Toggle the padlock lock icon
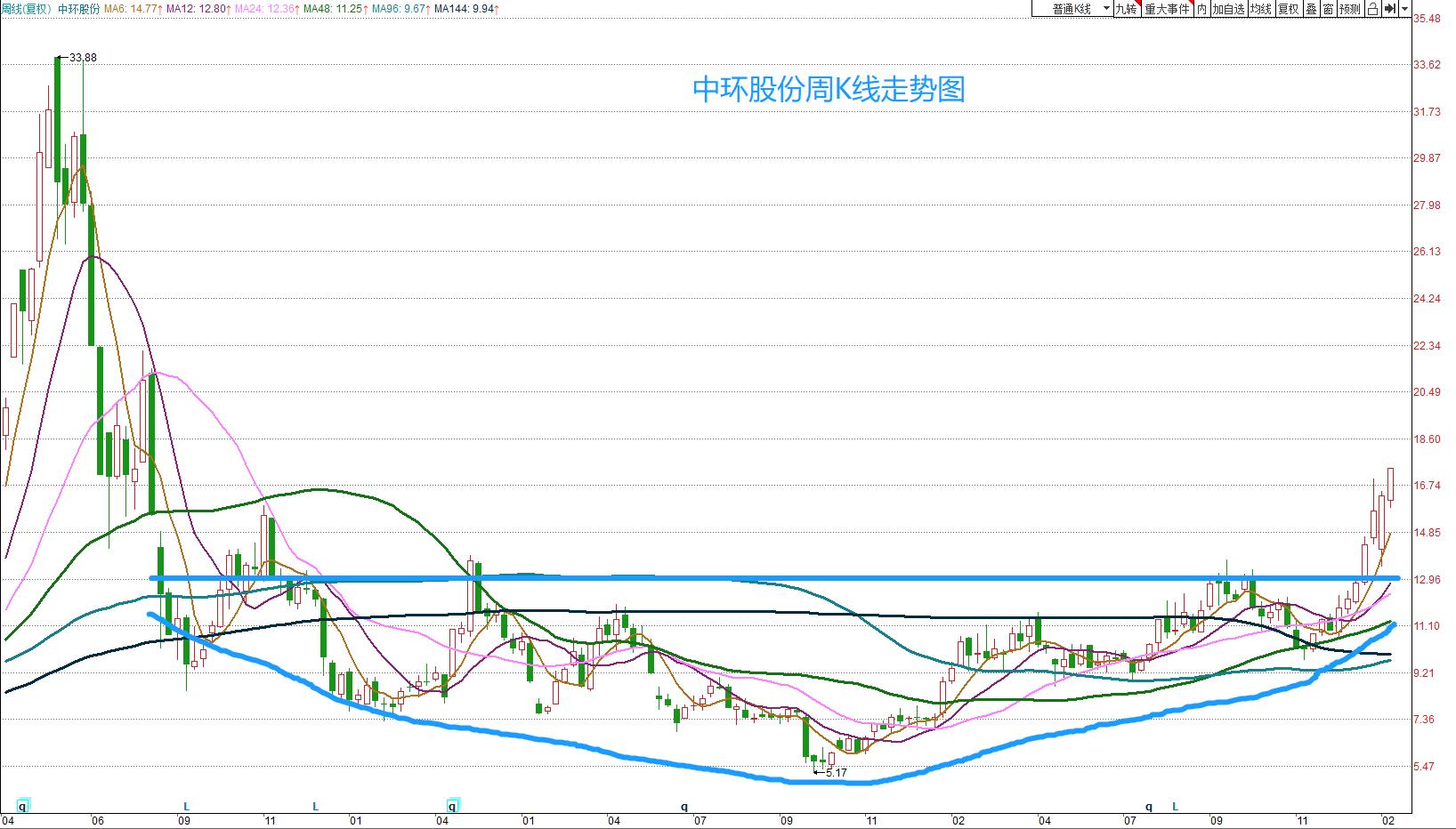Viewport: 1456px width, 829px height. 1372,9
